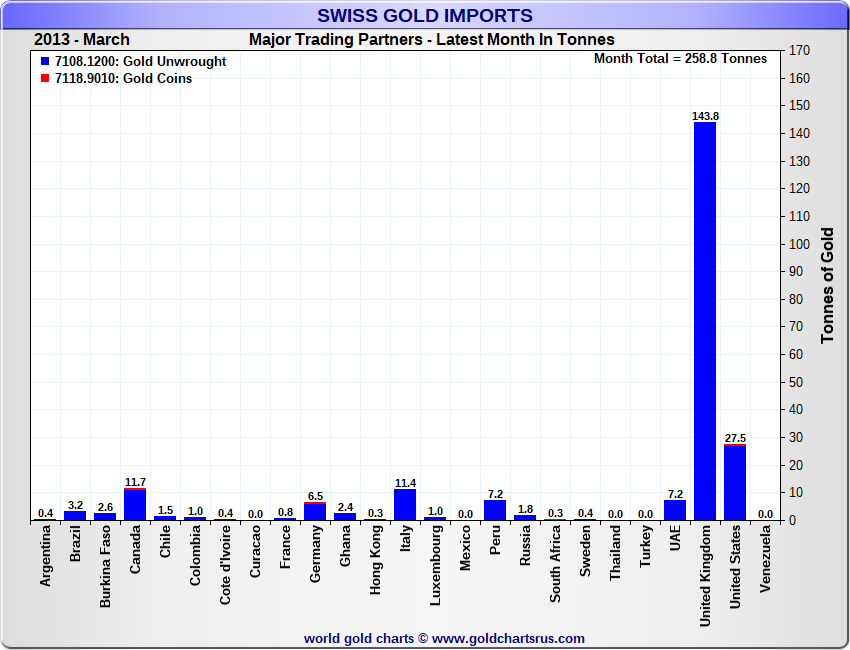850x650 pixels.
Task: Click the United Kingdom bar
Action: click(x=705, y=320)
